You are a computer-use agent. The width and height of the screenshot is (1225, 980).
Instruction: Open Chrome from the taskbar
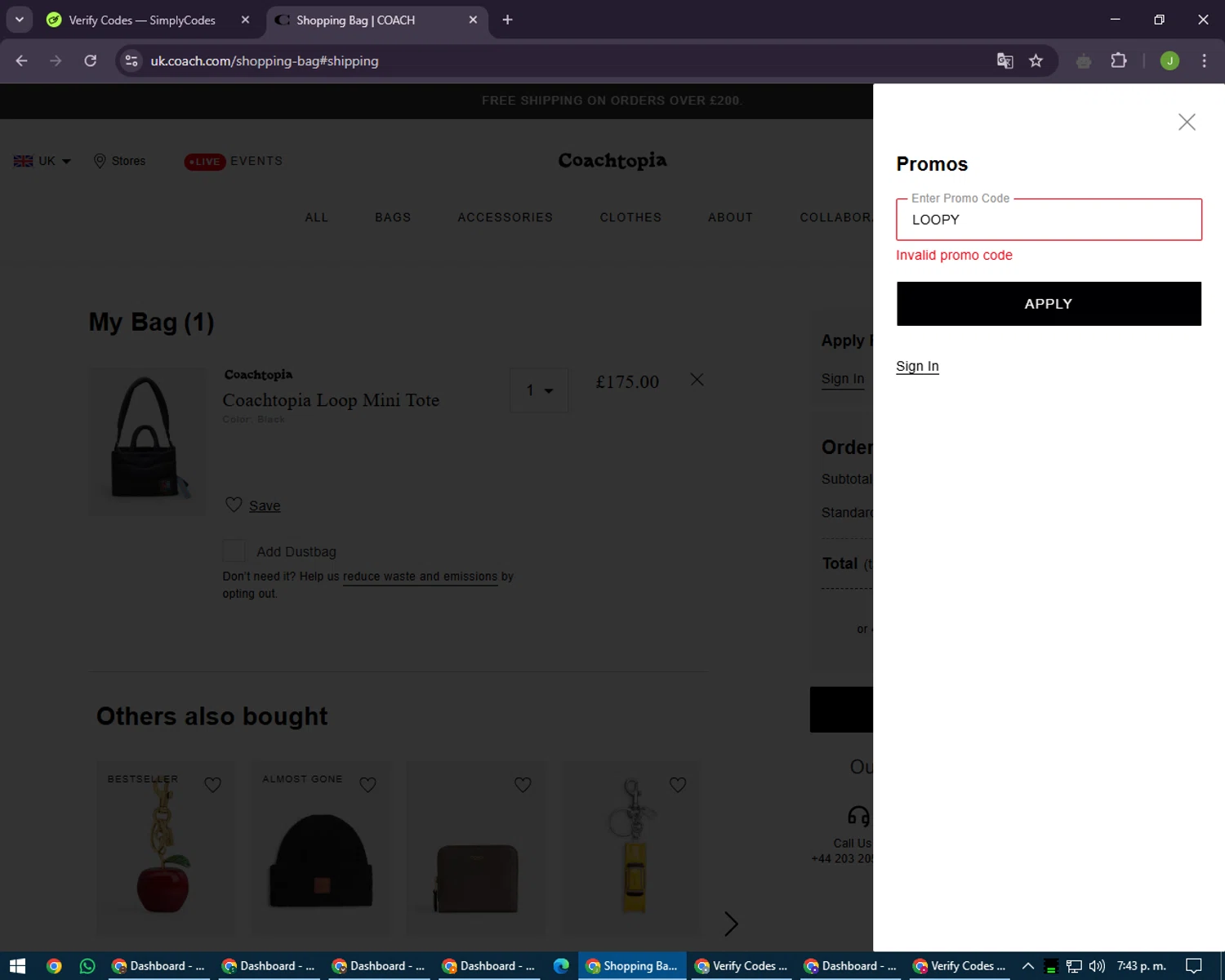pyautogui.click(x=54, y=966)
